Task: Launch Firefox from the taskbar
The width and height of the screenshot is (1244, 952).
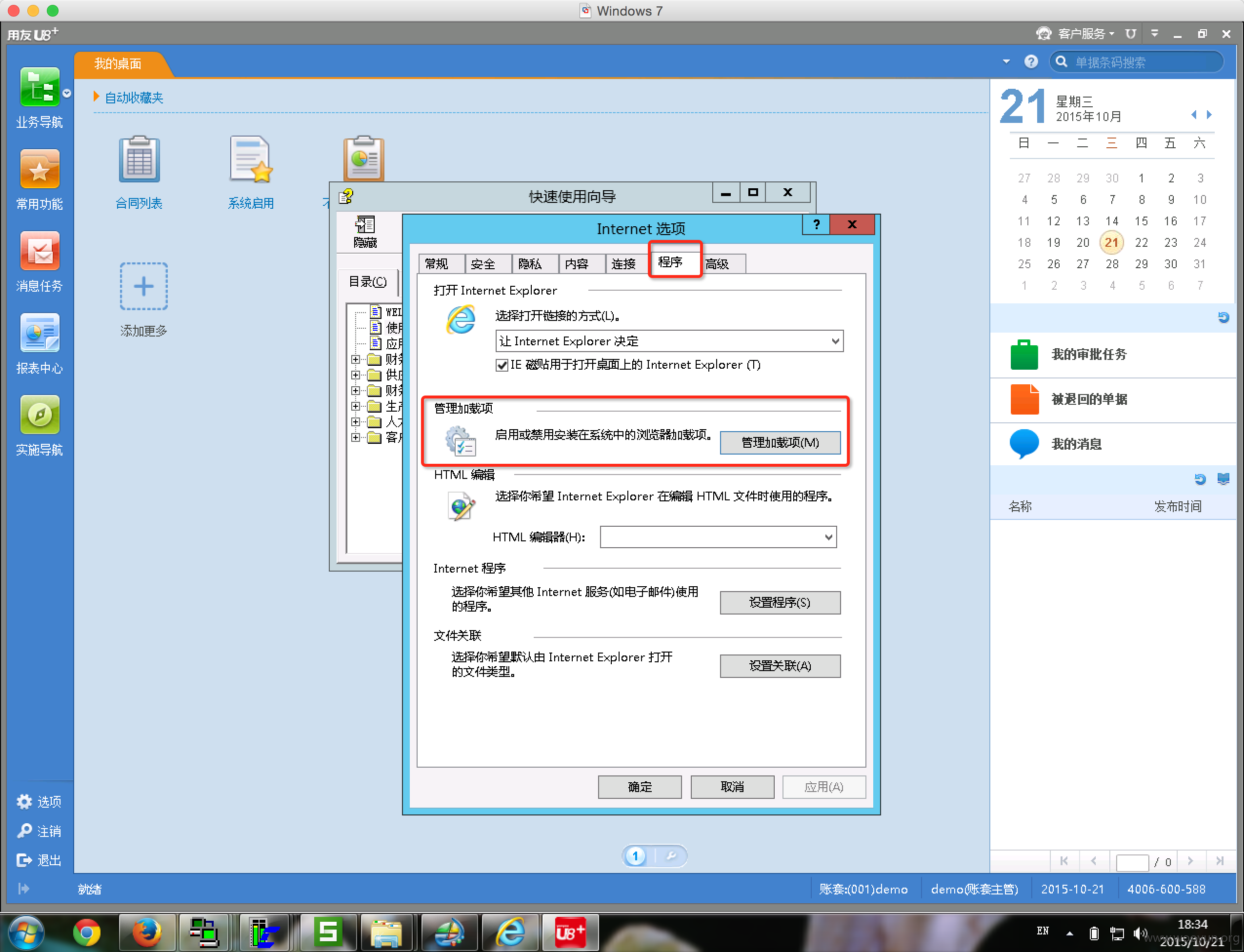Action: [x=146, y=932]
